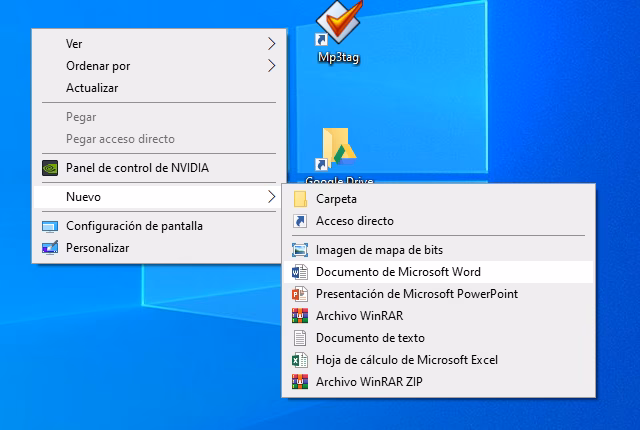This screenshot has height=430, width=640.
Task: Choose Personalizar from context menu
Action: tap(159, 248)
